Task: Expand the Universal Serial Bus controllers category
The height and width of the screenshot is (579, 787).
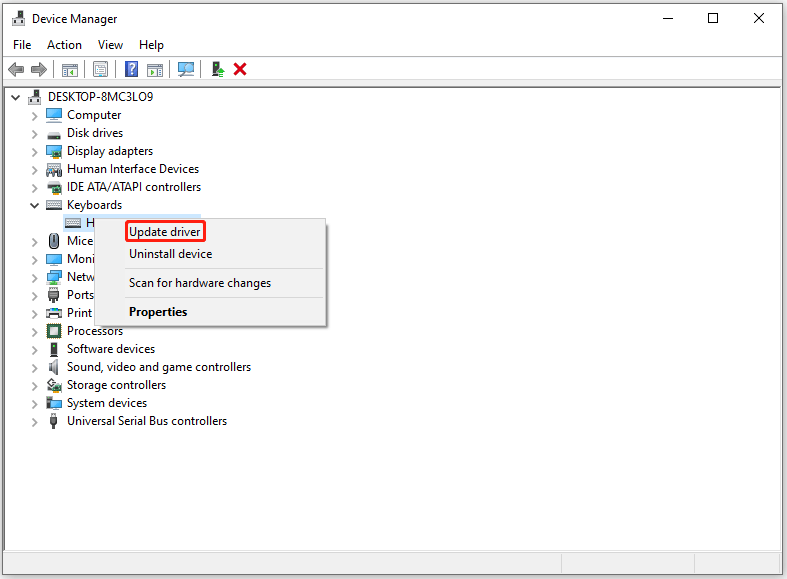Action: [x=34, y=422]
